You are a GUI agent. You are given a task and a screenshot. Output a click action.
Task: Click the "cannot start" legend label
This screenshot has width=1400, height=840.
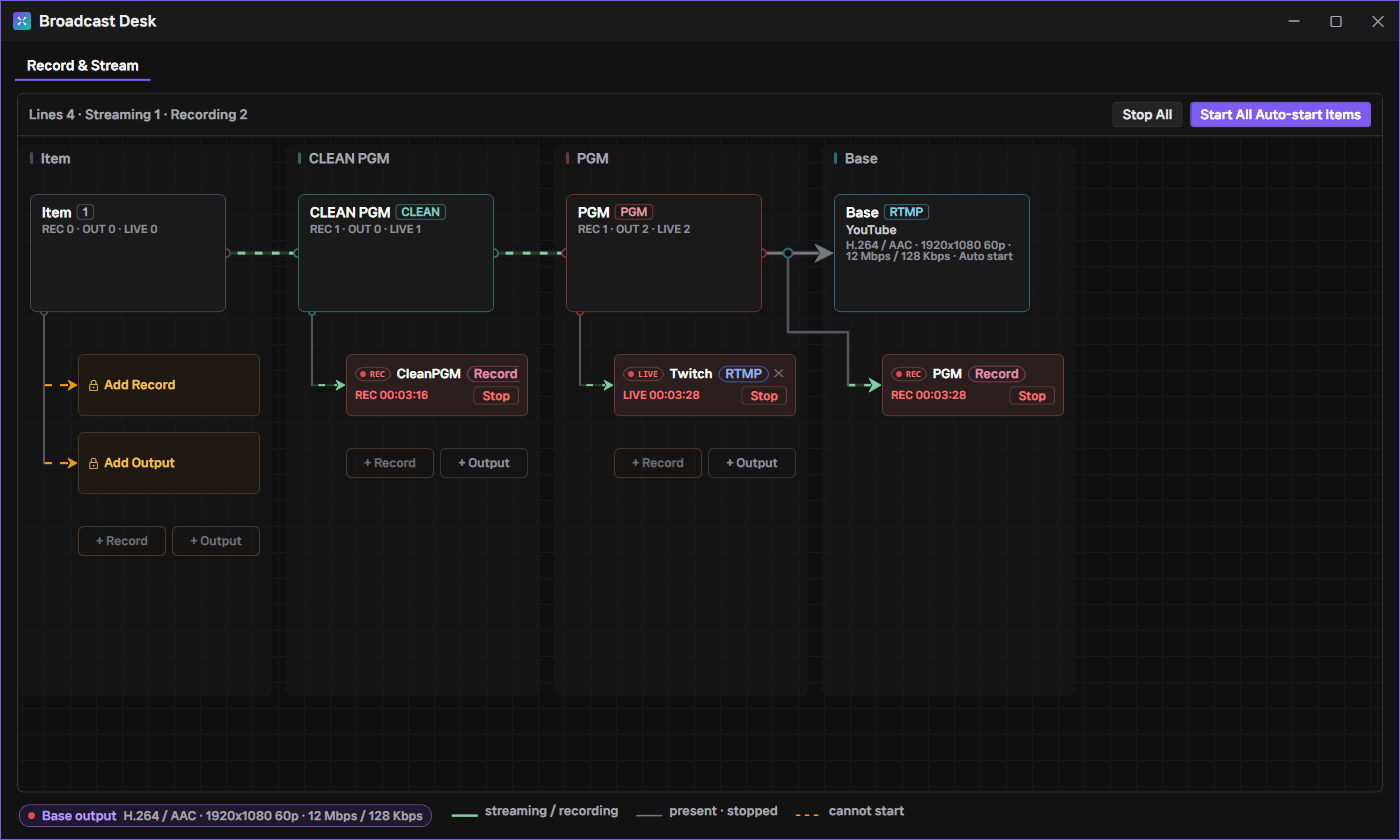coord(866,811)
